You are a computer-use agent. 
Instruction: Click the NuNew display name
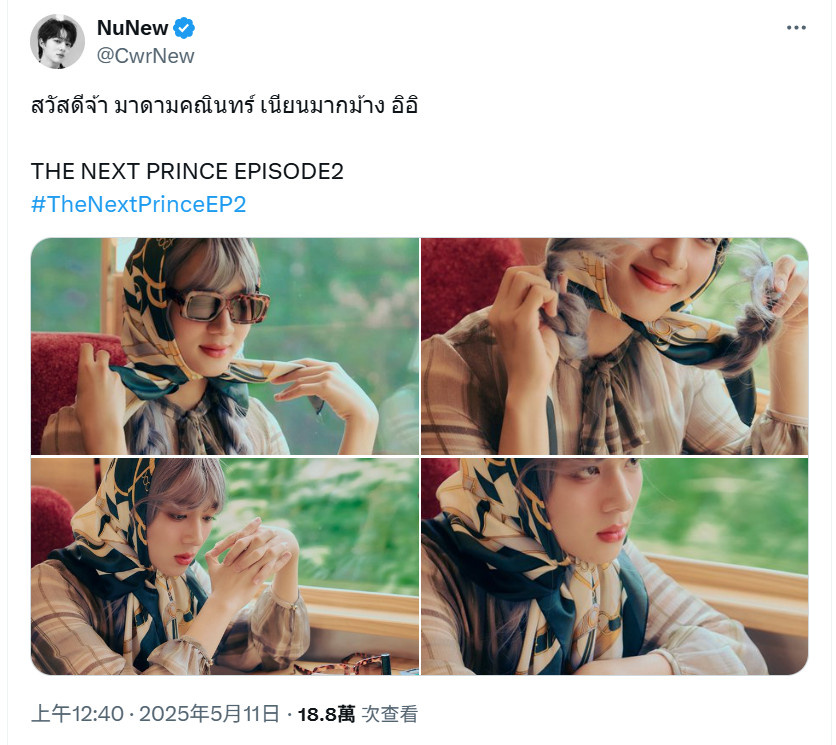click(x=132, y=28)
